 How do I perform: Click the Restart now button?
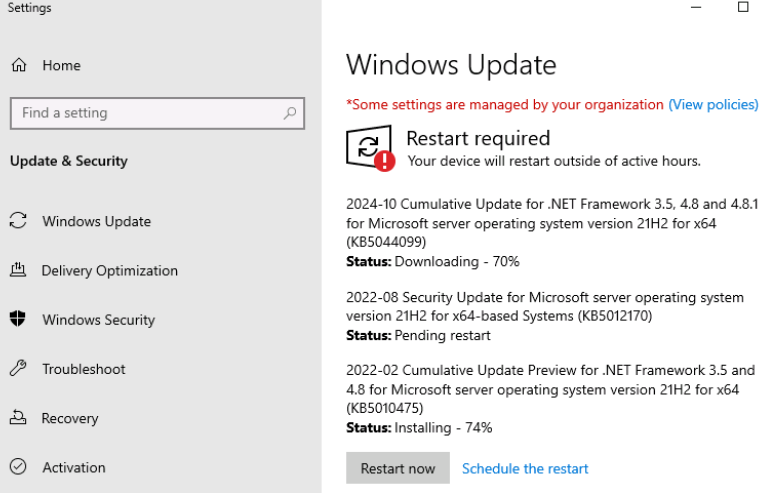(398, 468)
